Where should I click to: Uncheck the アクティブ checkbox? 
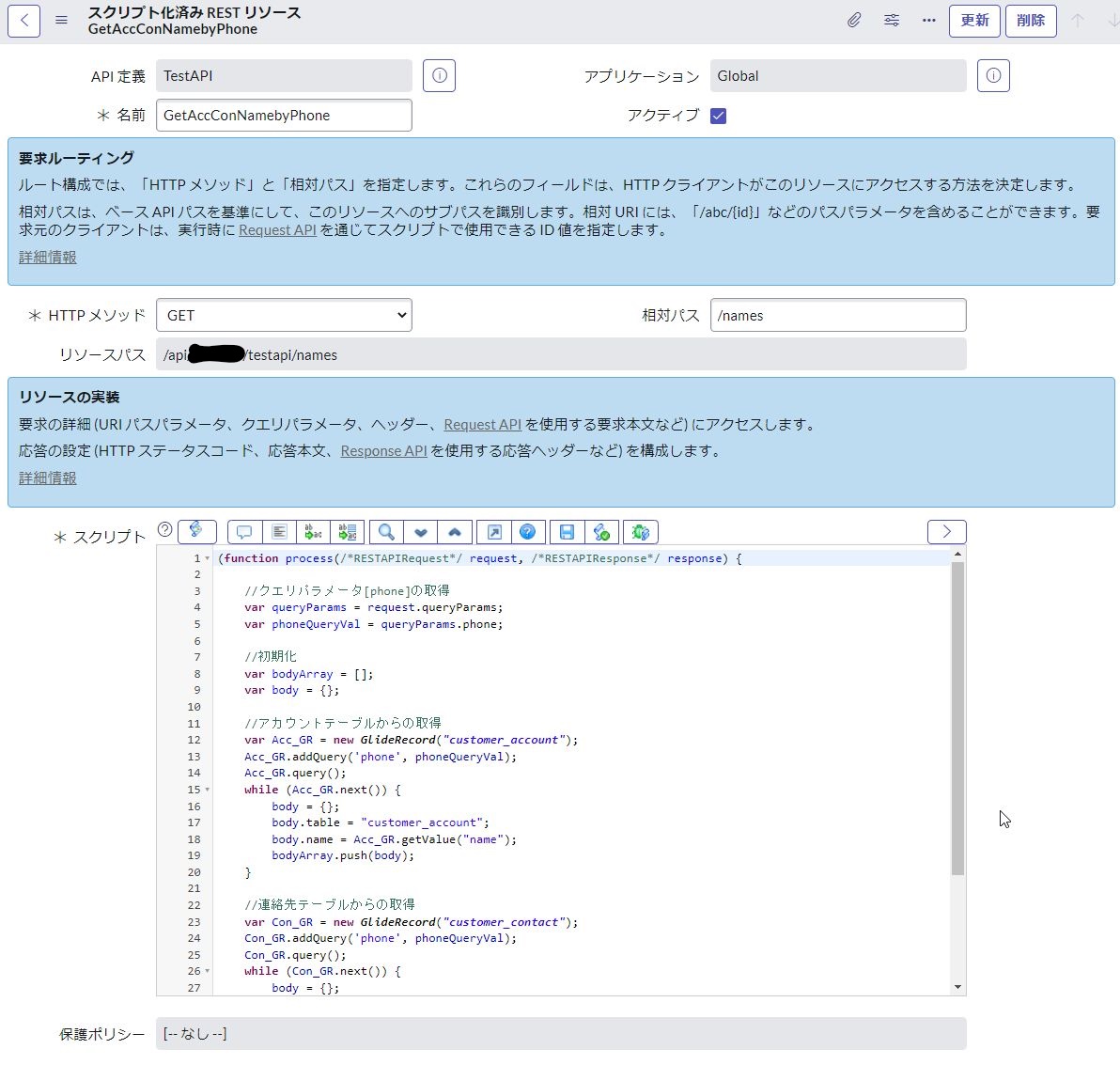point(718,116)
